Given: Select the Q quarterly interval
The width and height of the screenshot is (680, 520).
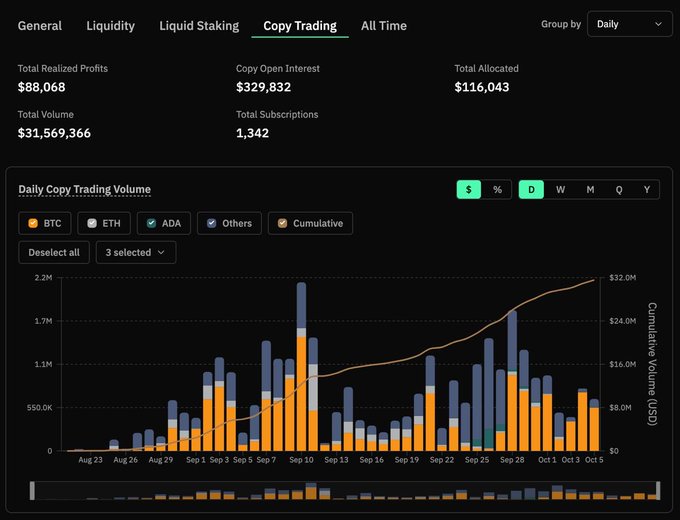Looking at the screenshot, I should point(619,190).
